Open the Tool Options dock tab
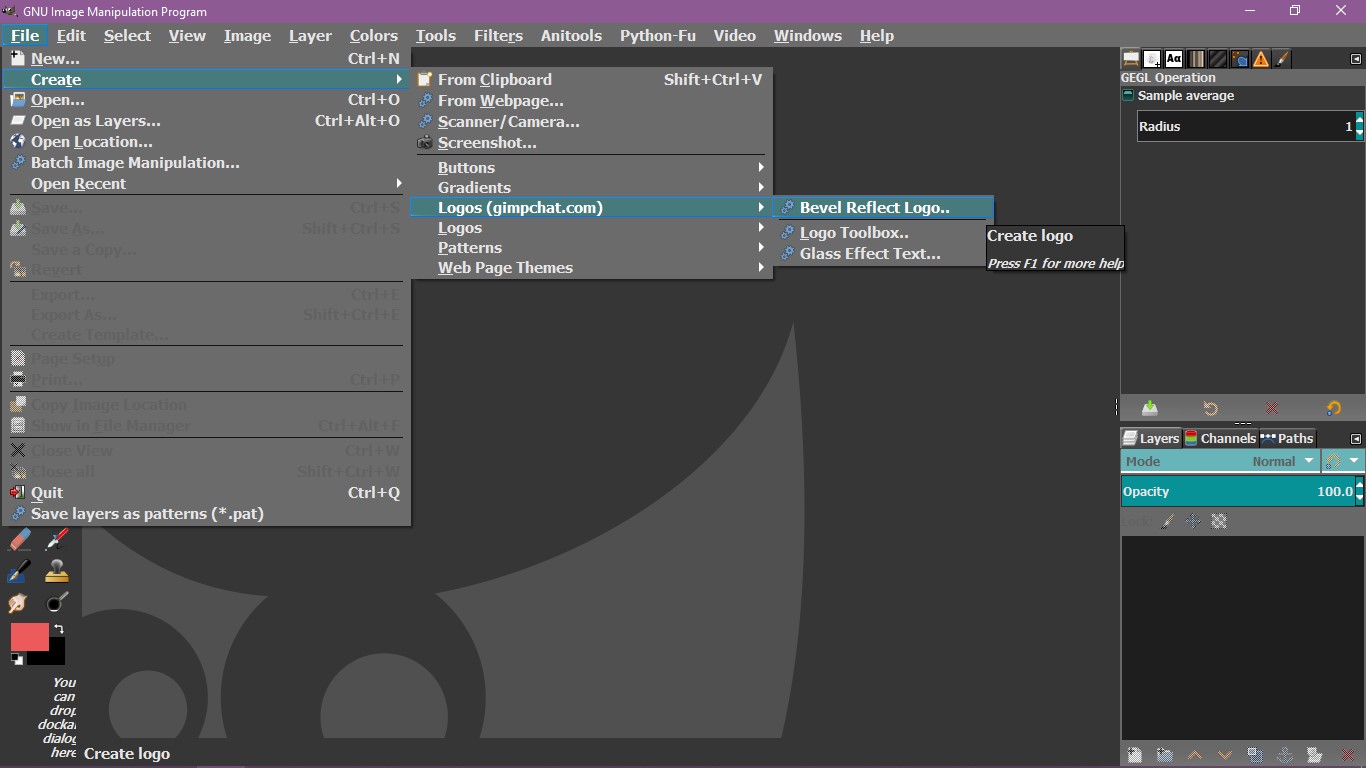 click(x=1131, y=59)
